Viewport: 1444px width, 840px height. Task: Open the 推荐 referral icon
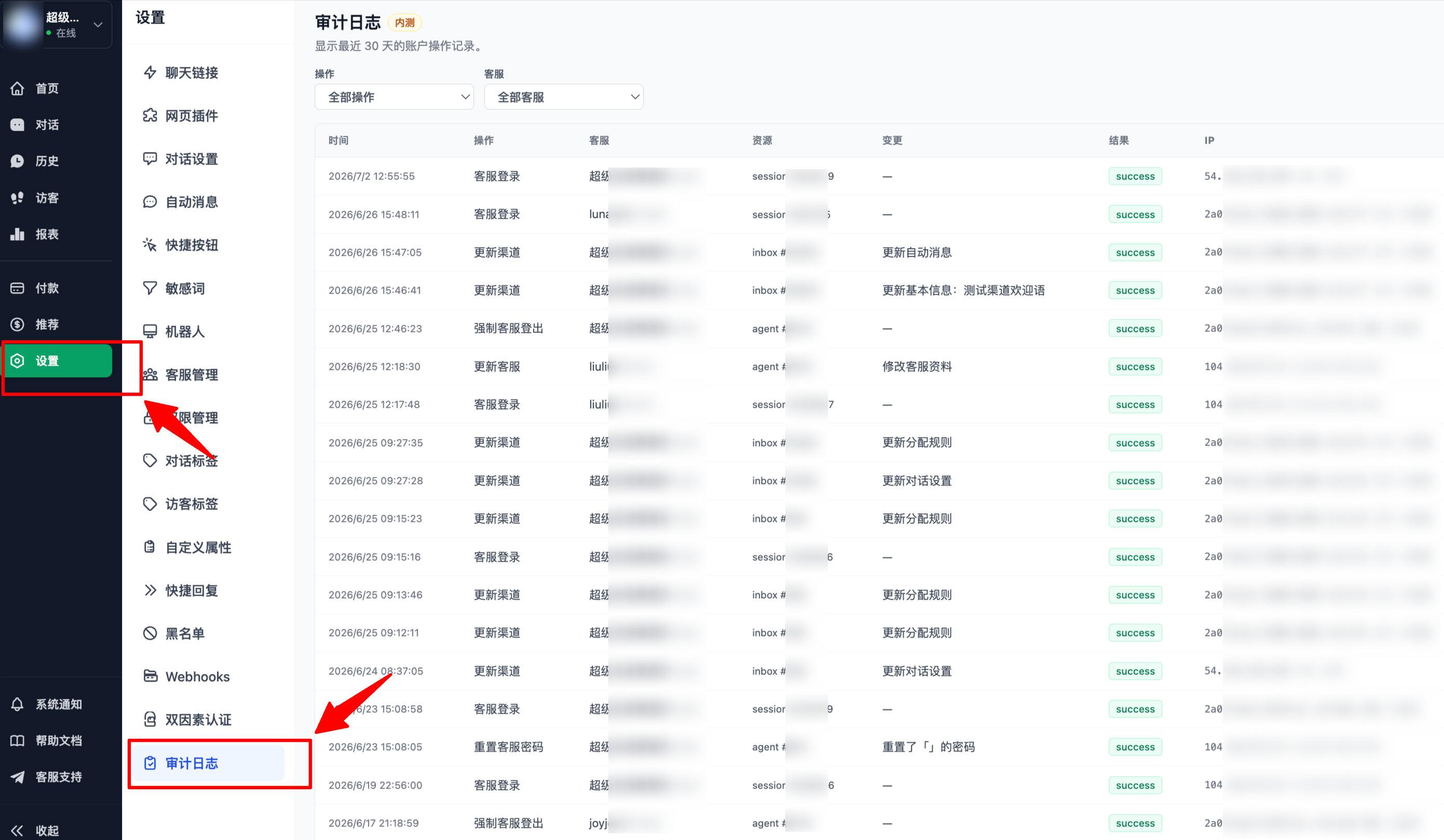[x=17, y=325]
